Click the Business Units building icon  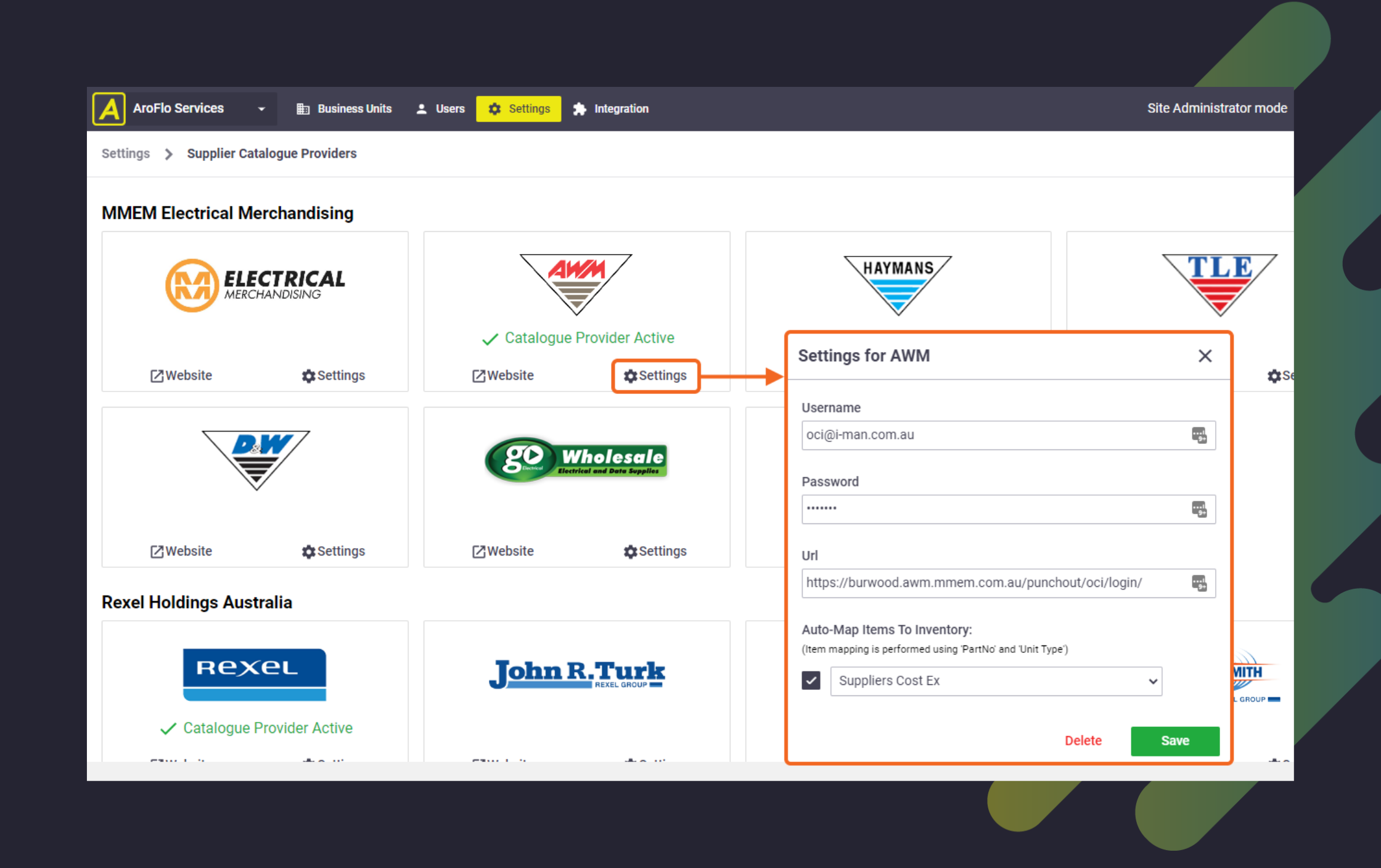click(x=303, y=109)
